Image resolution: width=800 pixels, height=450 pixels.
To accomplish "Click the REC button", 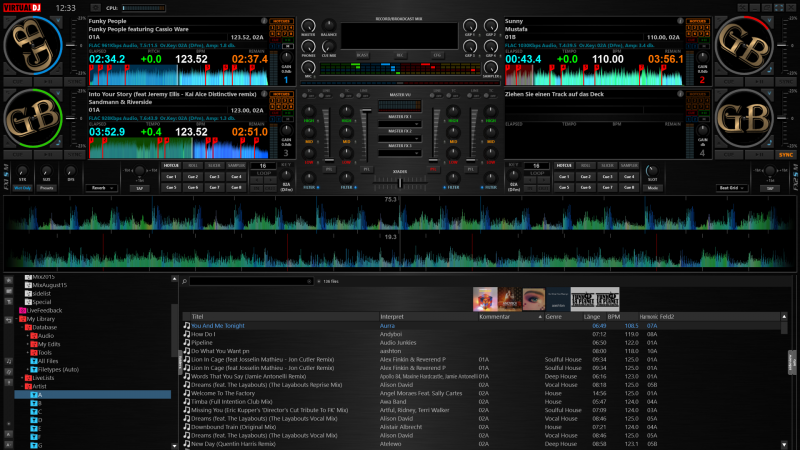I will pyautogui.click(x=399, y=55).
